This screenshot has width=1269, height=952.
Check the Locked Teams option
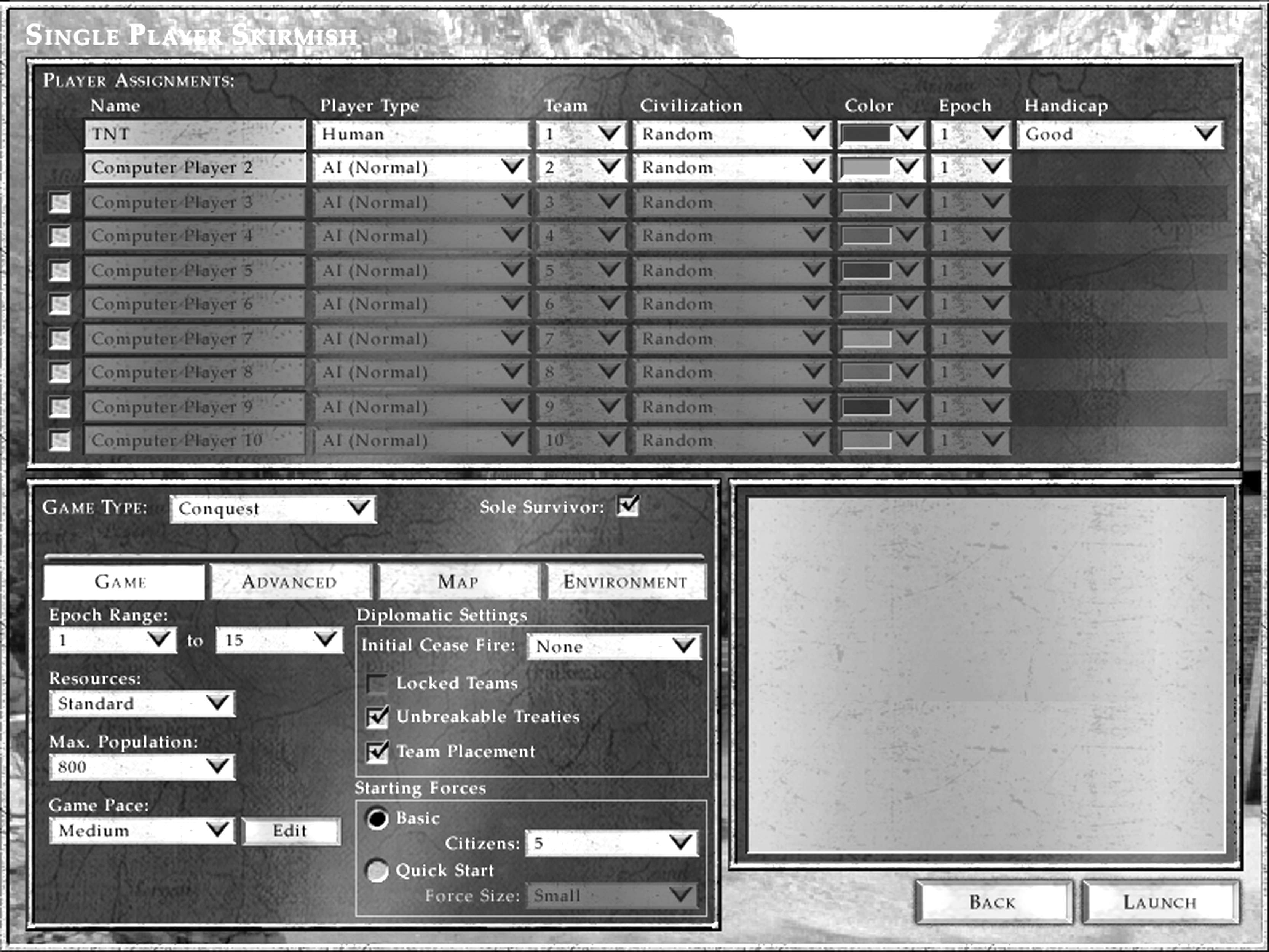pos(377,684)
